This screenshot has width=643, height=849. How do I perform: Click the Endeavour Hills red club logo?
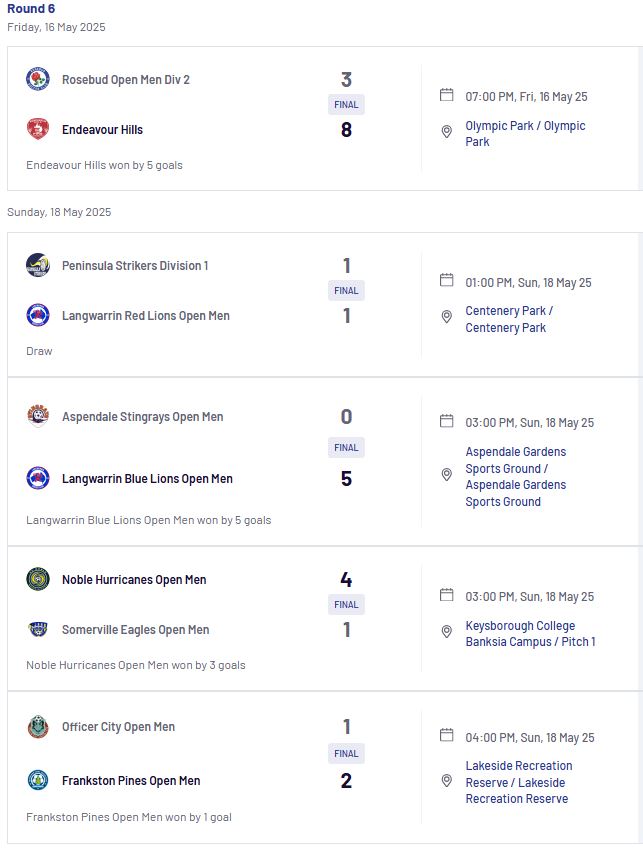pos(38,129)
